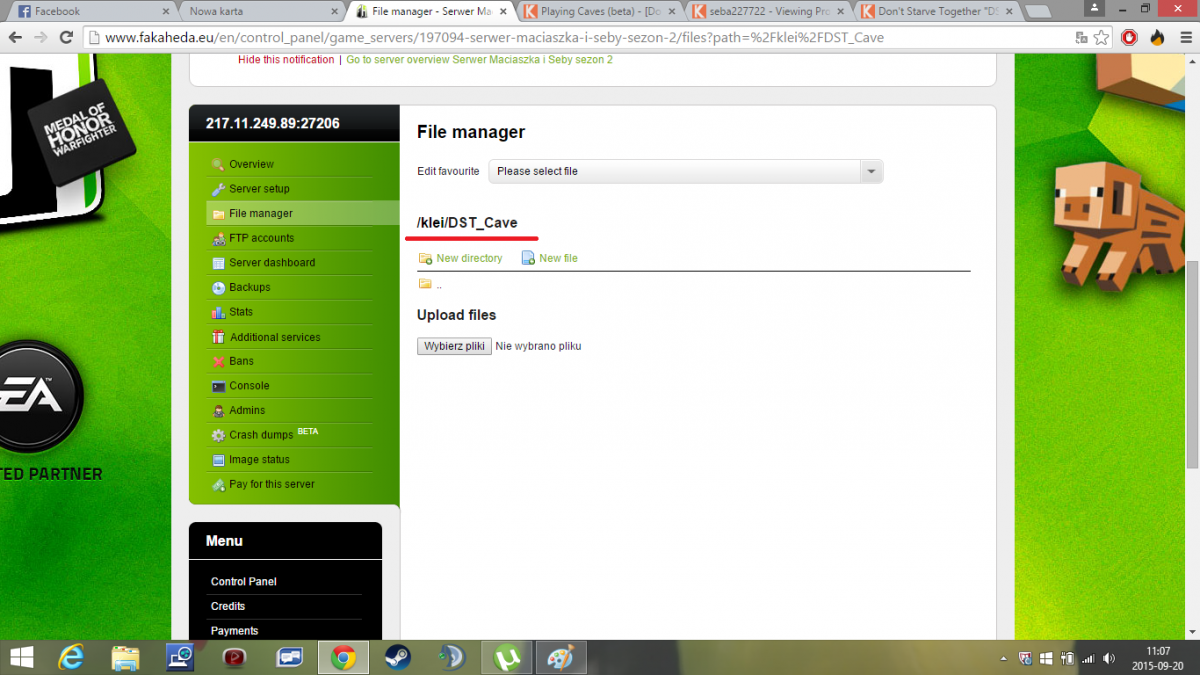The width and height of the screenshot is (1200, 675).
Task: Open the server Console page
Action: 249,386
